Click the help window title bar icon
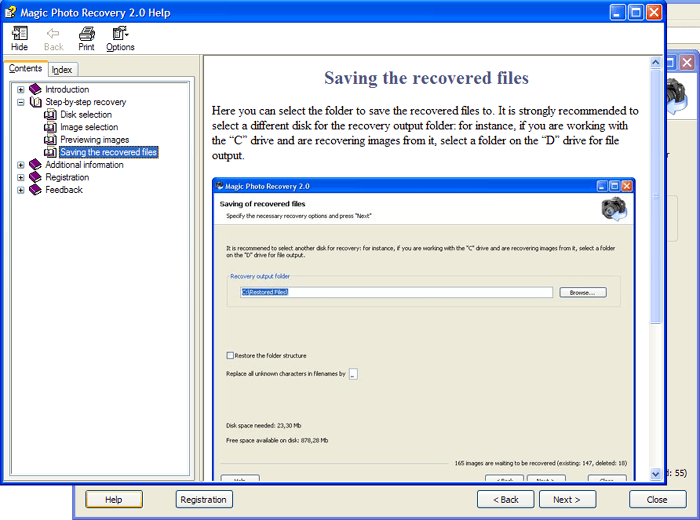 pyautogui.click(x=11, y=12)
